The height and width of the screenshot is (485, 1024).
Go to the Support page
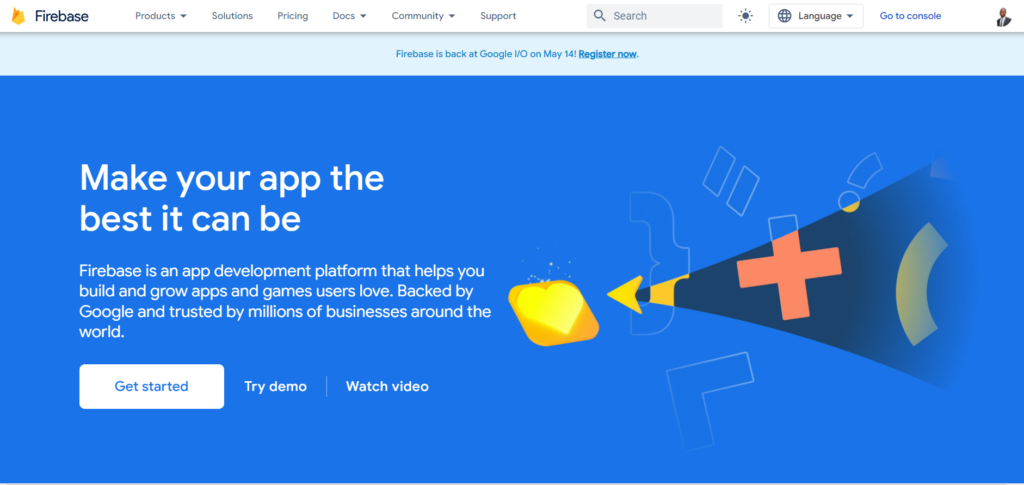pos(498,16)
